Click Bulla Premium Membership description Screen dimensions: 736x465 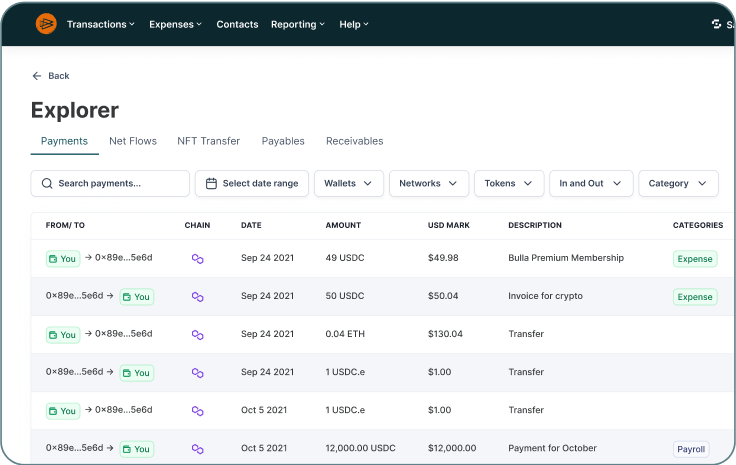tap(566, 258)
